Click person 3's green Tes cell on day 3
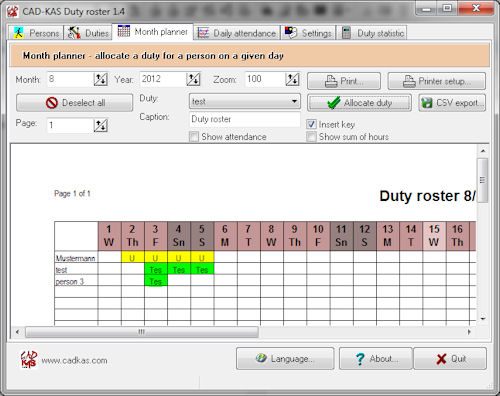500x396 pixels. (x=156, y=280)
